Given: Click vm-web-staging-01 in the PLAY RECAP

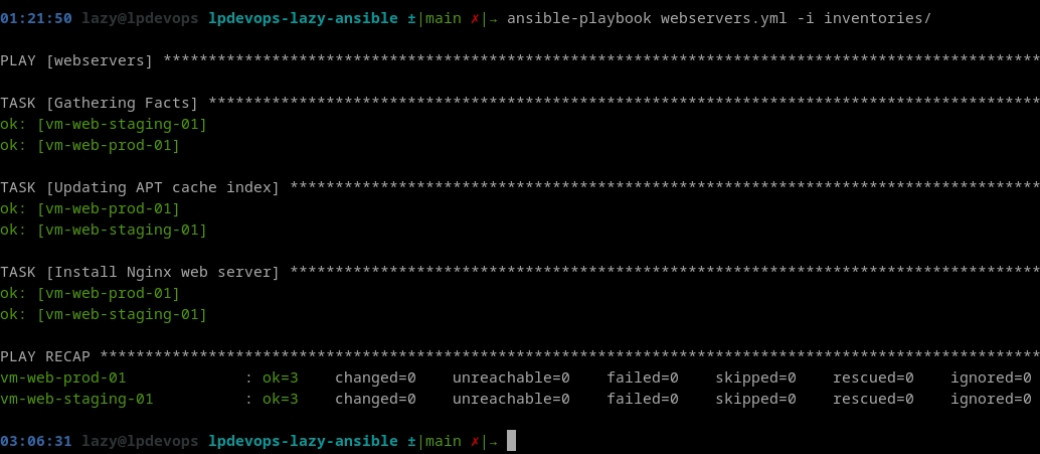Looking at the screenshot, I should click(x=77, y=400).
